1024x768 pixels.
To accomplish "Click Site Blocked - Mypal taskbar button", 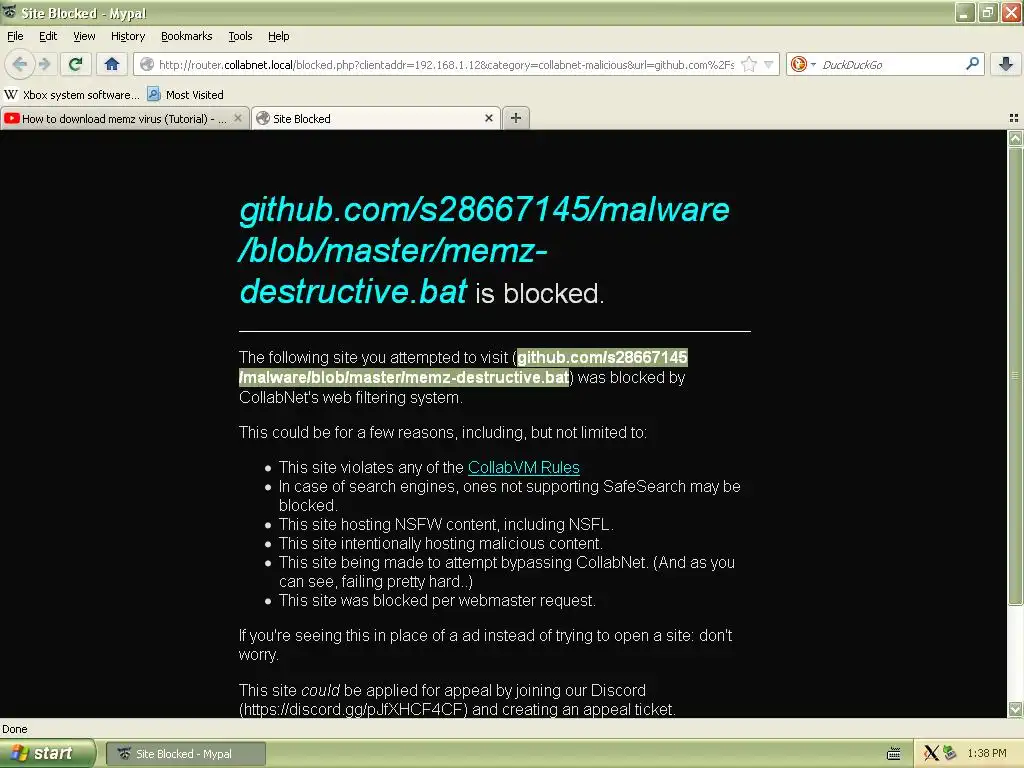I will pos(185,754).
